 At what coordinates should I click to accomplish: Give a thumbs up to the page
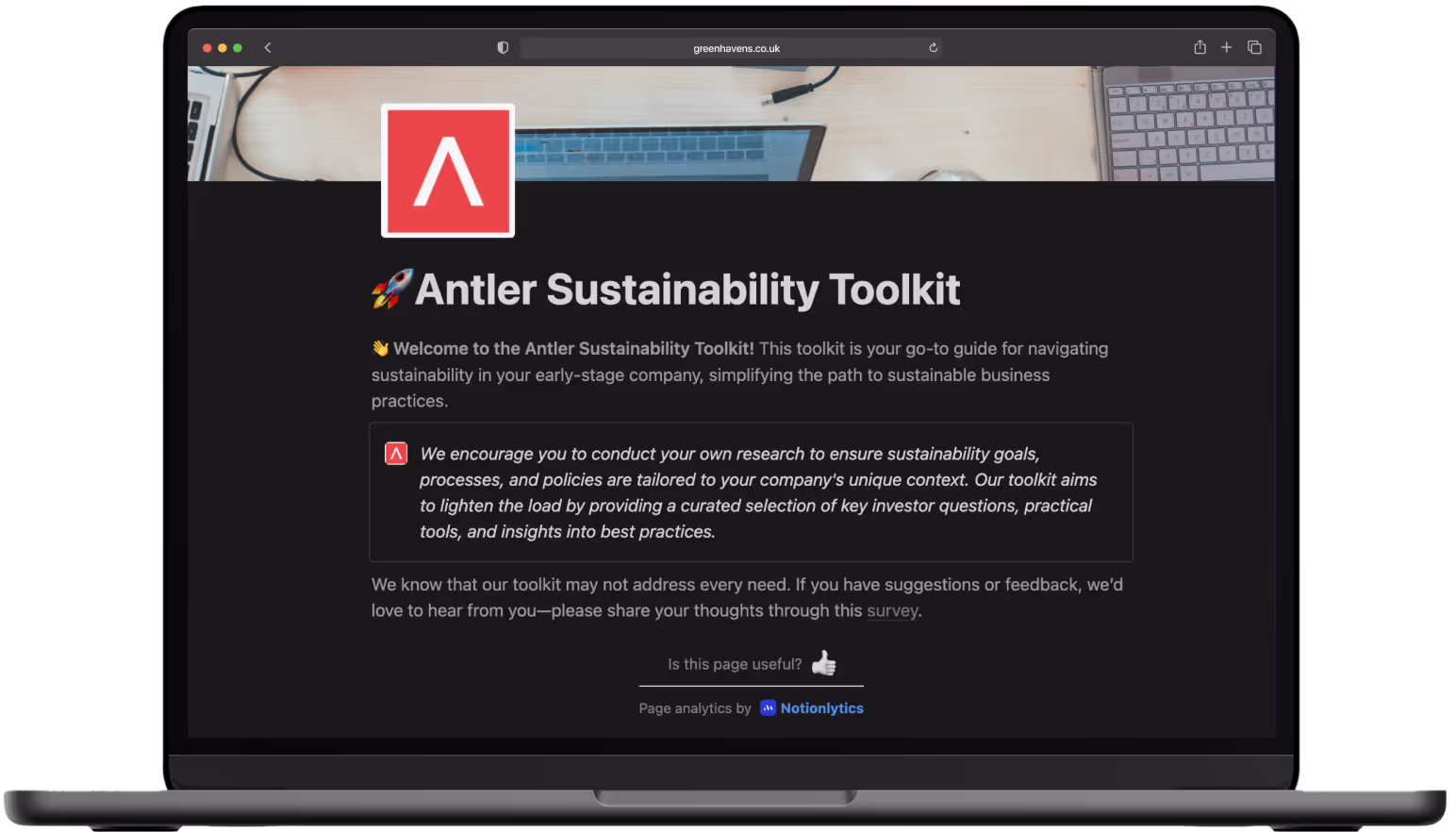[x=823, y=663]
